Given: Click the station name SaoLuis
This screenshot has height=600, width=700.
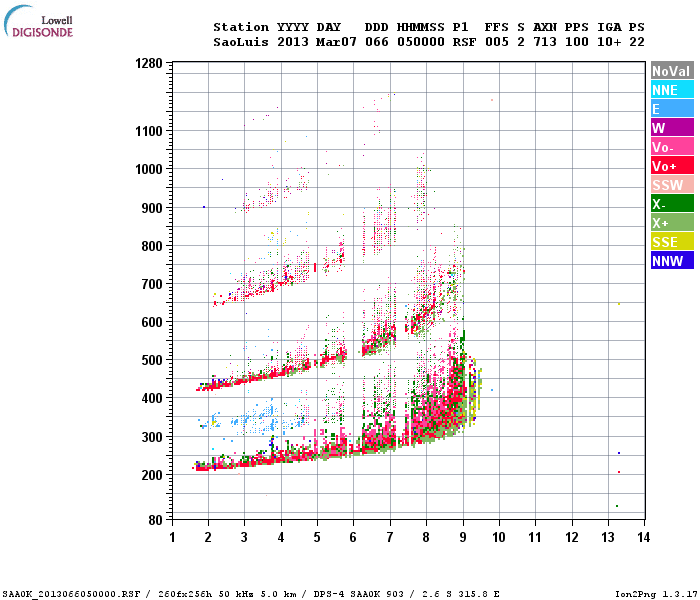Looking at the screenshot, I should [x=241, y=42].
